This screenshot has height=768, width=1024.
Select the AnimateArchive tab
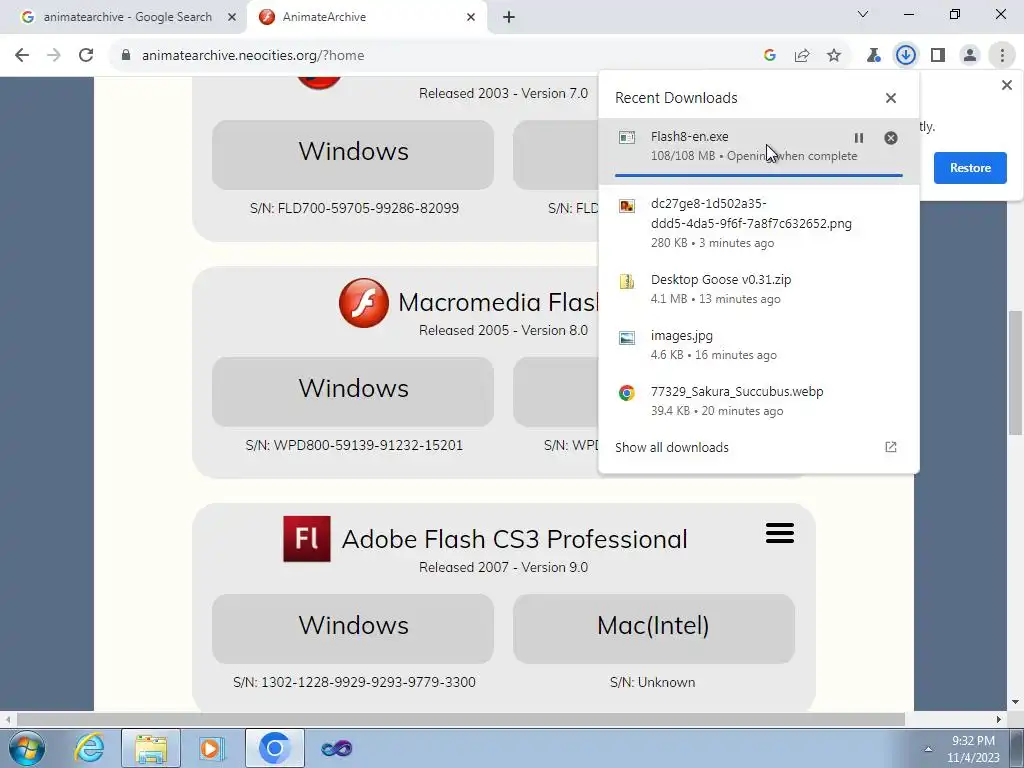coord(366,17)
